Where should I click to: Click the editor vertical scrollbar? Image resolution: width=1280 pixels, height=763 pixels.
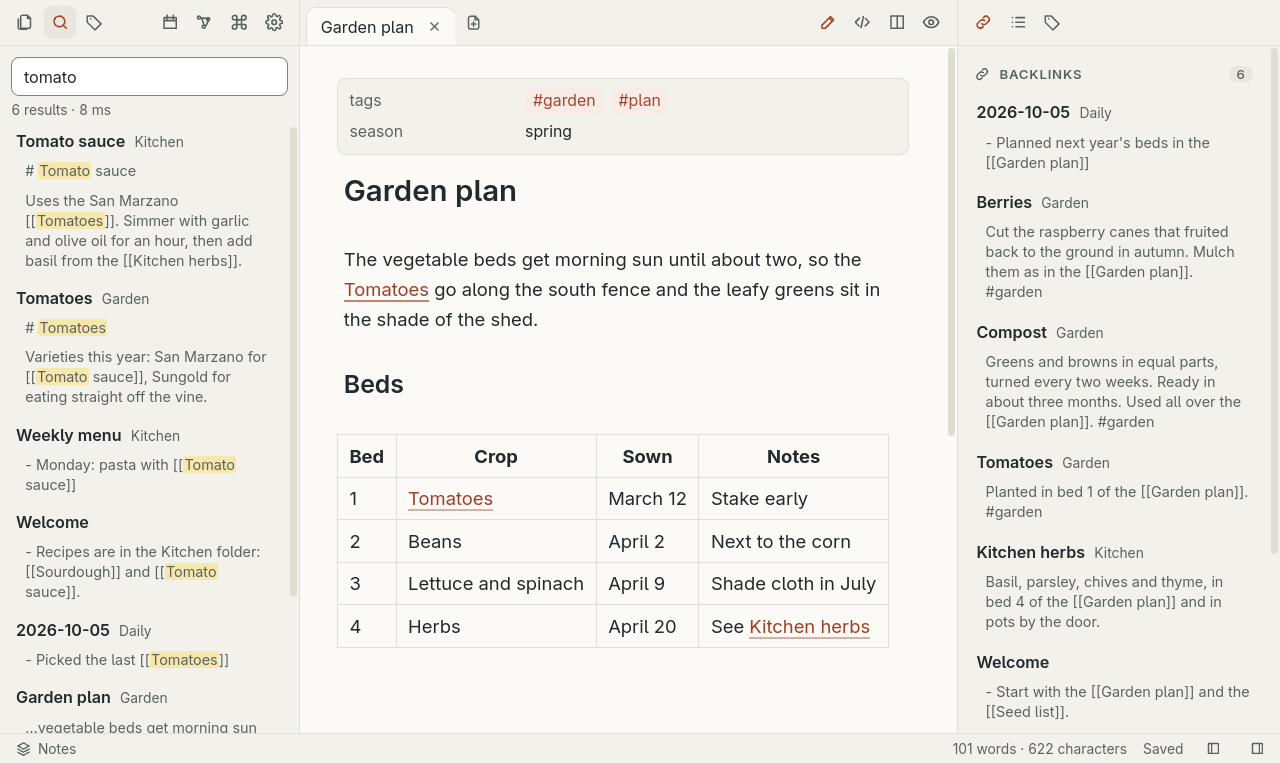coord(951,243)
